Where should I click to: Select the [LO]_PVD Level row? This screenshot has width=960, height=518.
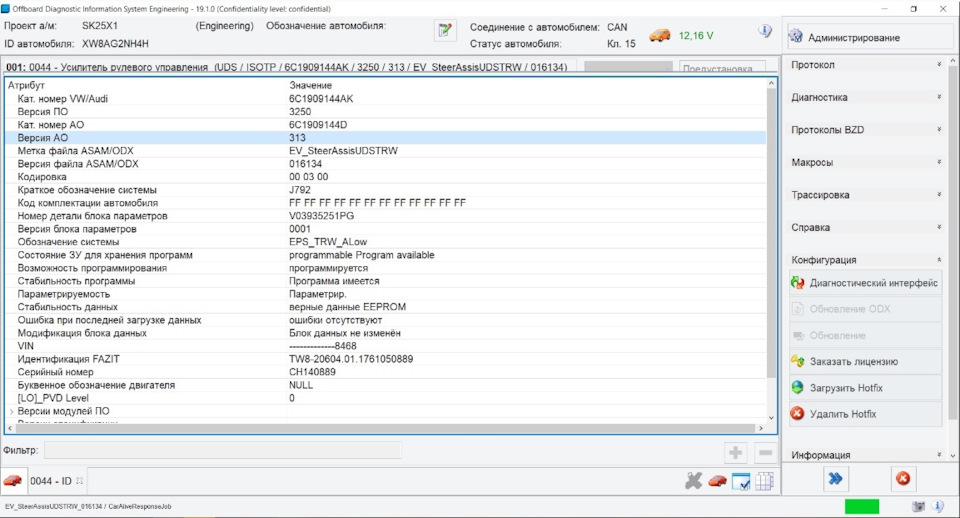tap(386, 398)
